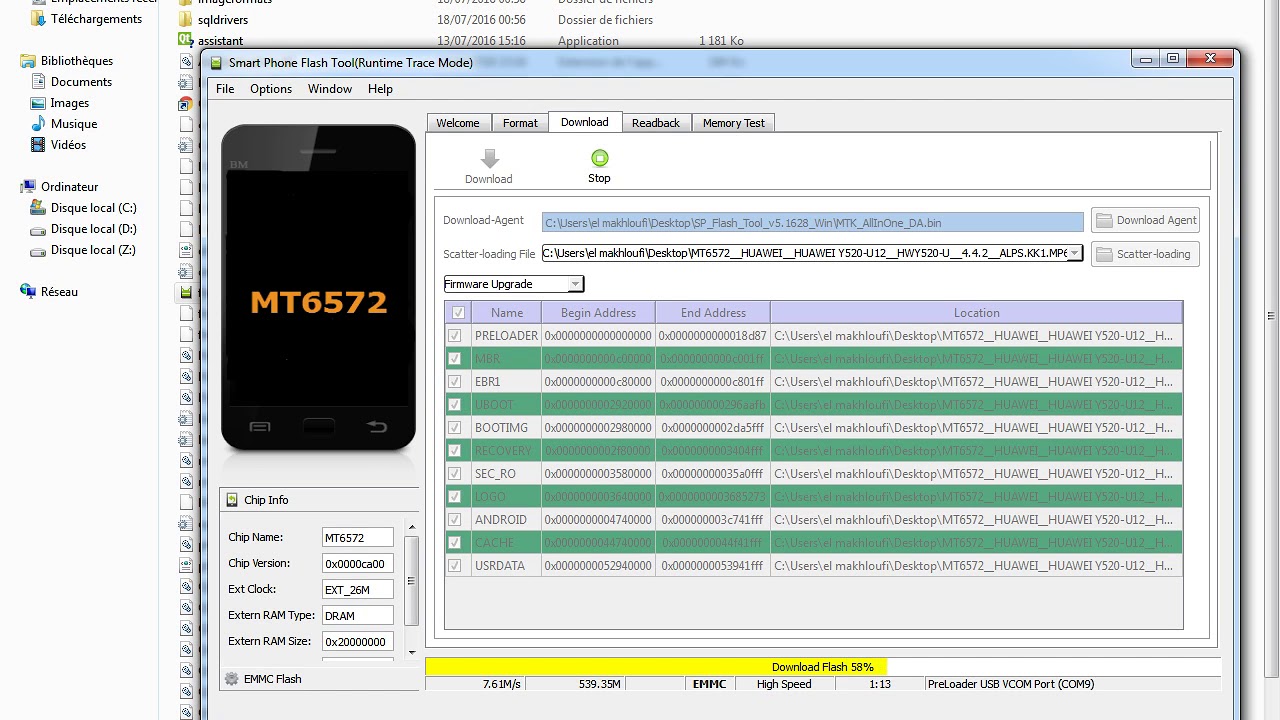This screenshot has width=1280, height=720.
Task: Click the phone's home button graphic
Action: (318, 427)
